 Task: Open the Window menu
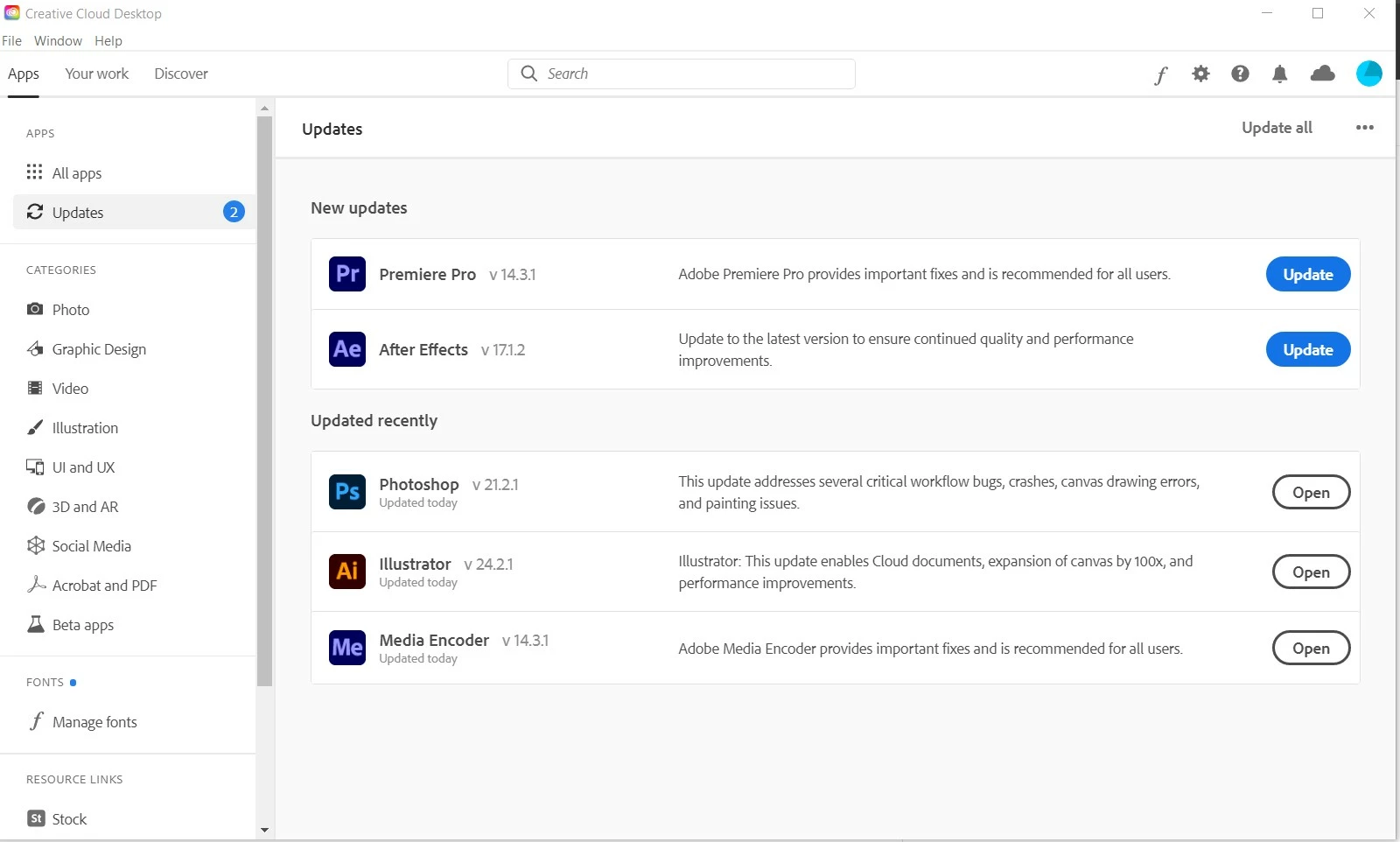[58, 40]
